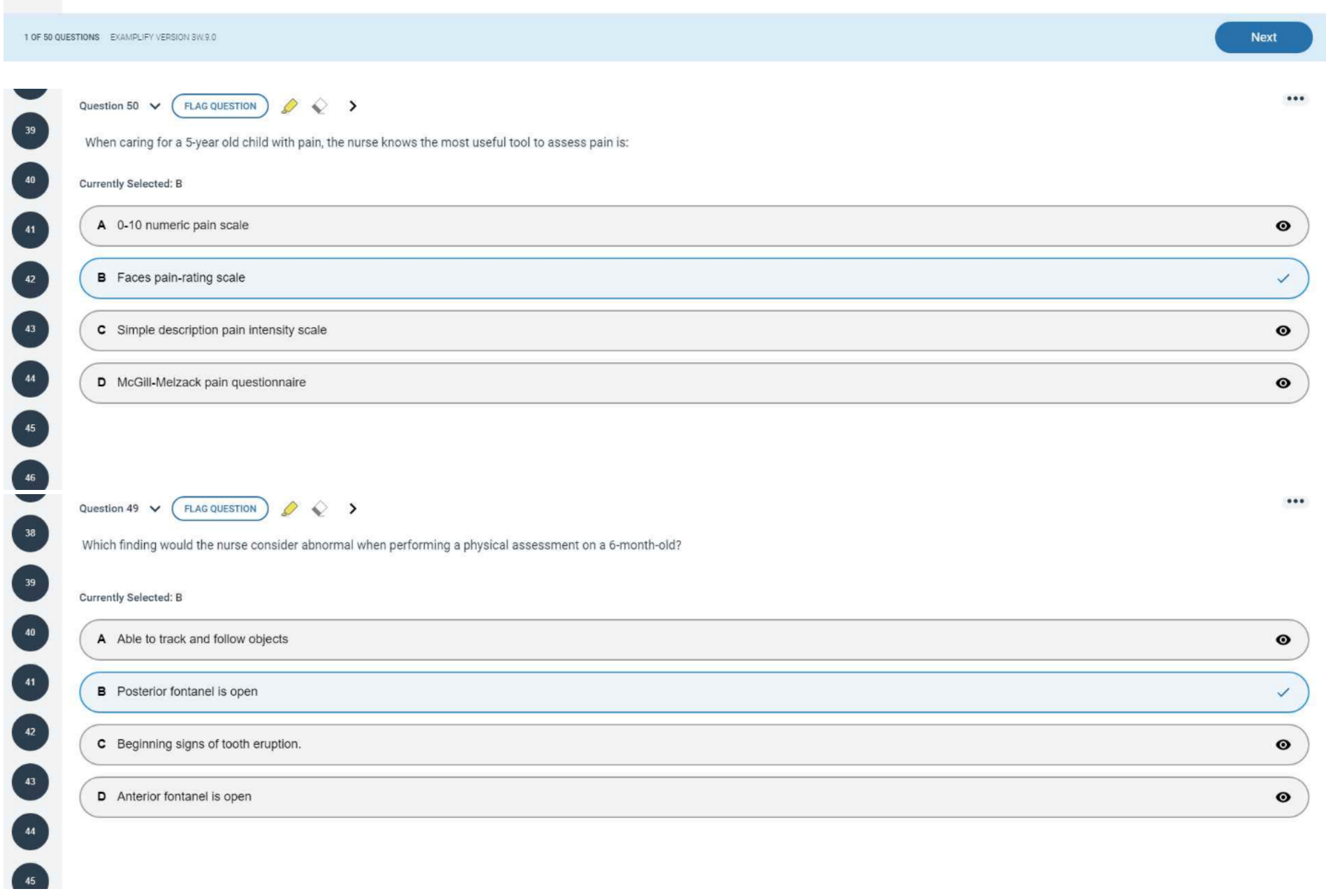The width and height of the screenshot is (1326, 896).
Task: Expand the Question 49 dropdown chevron
Action: point(155,509)
